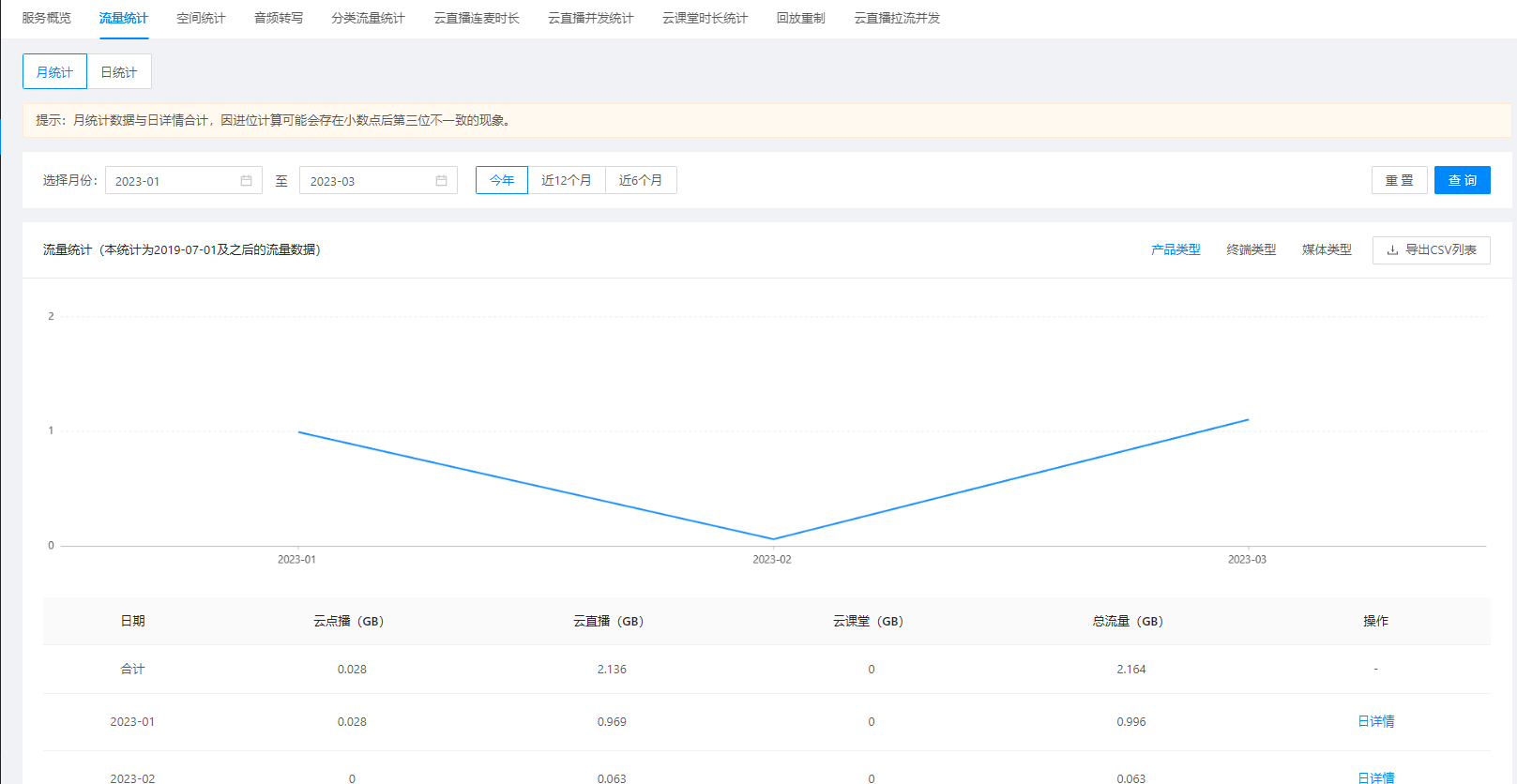Click 2023-01 云直播 value 0.969

click(612, 721)
